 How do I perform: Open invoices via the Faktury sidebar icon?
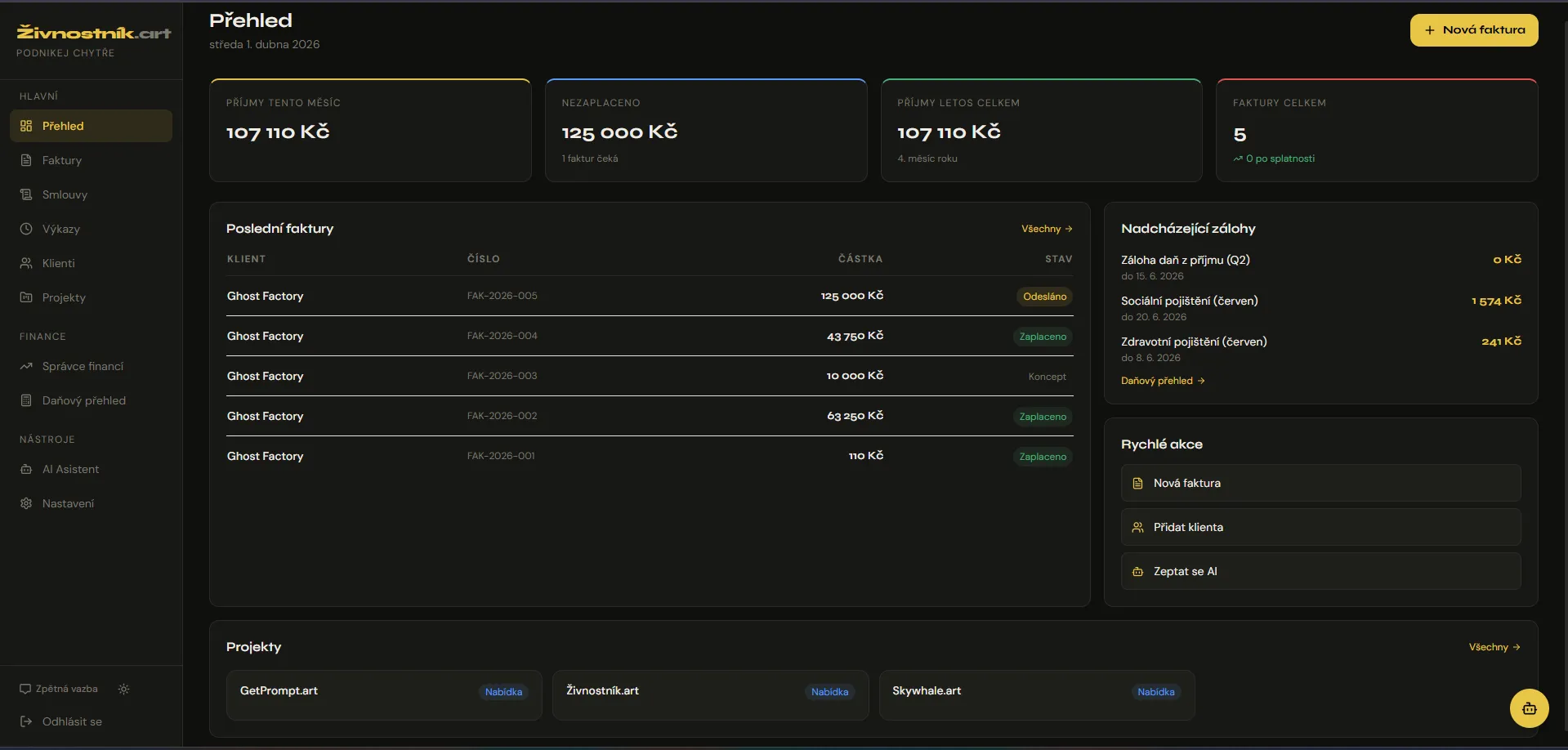pyautogui.click(x=26, y=160)
